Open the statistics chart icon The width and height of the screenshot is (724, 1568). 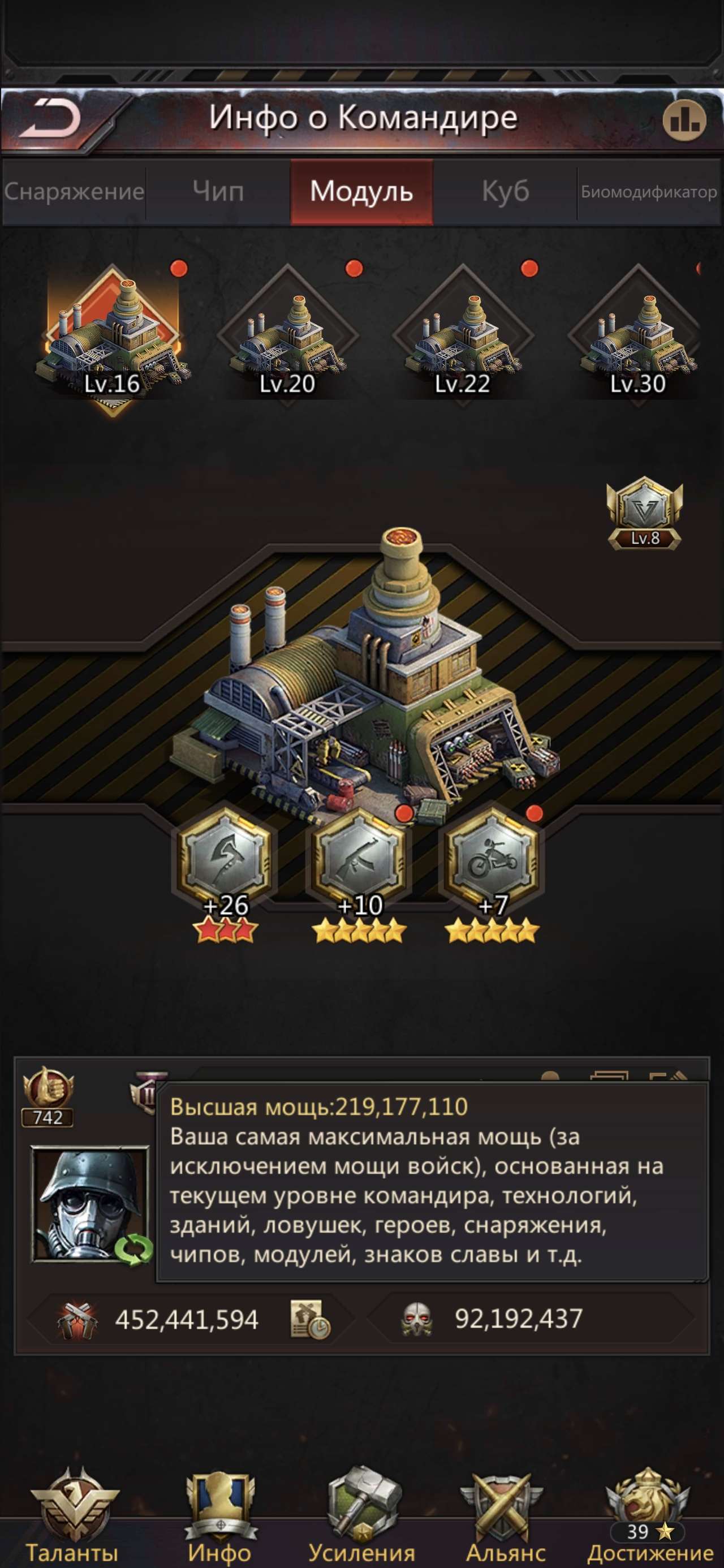684,121
